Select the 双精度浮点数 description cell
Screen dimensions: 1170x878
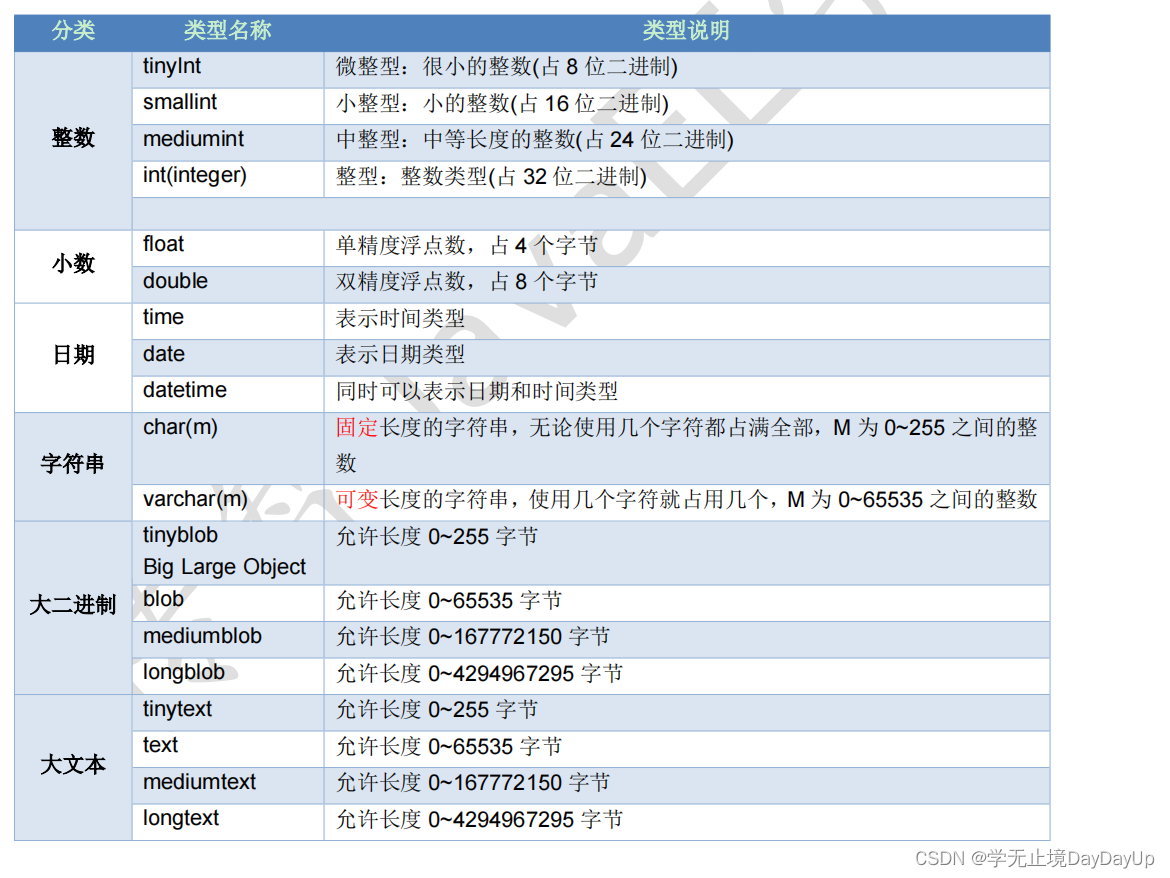tap(686, 284)
